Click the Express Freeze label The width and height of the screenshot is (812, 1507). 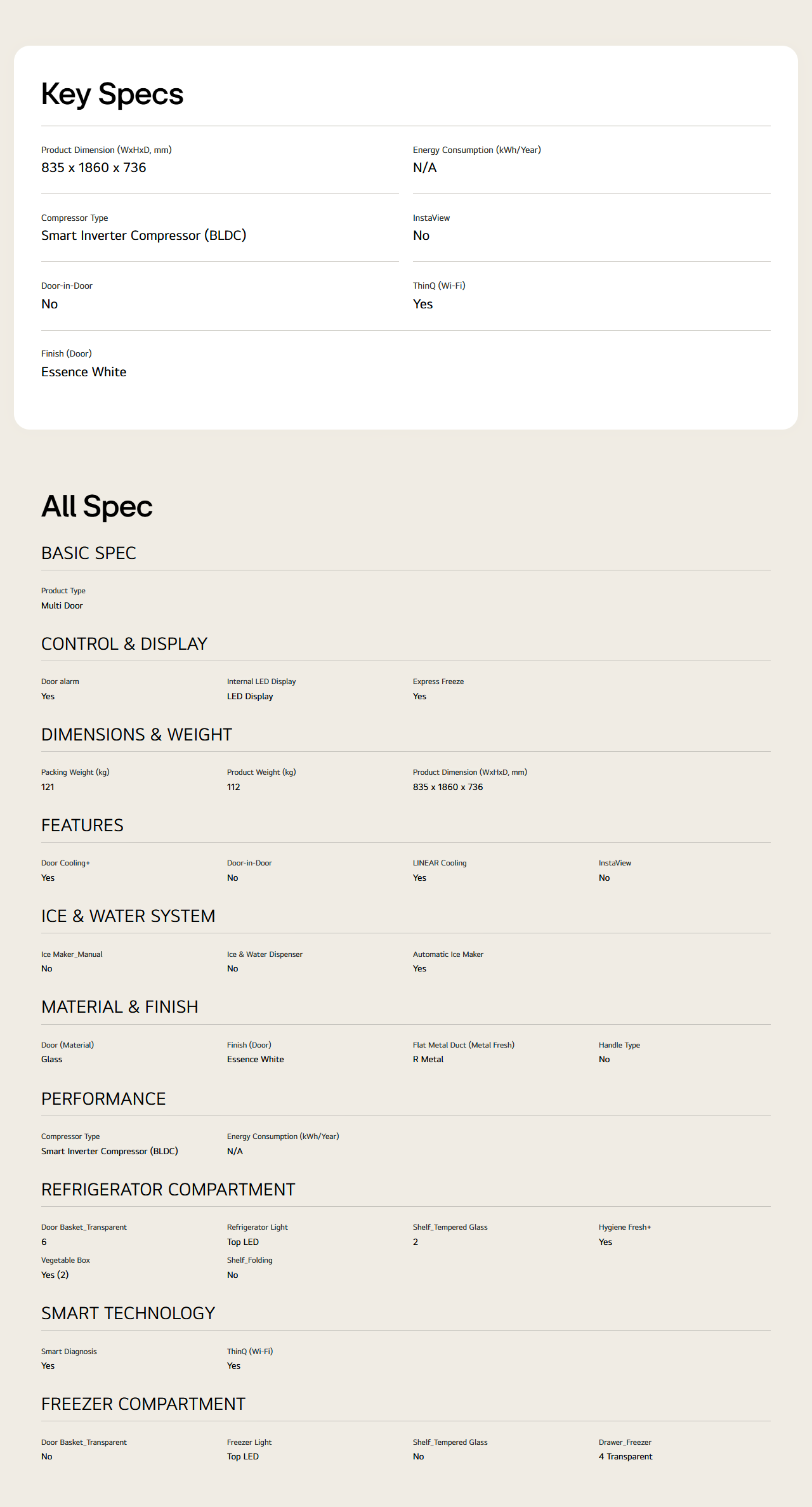[x=438, y=681]
